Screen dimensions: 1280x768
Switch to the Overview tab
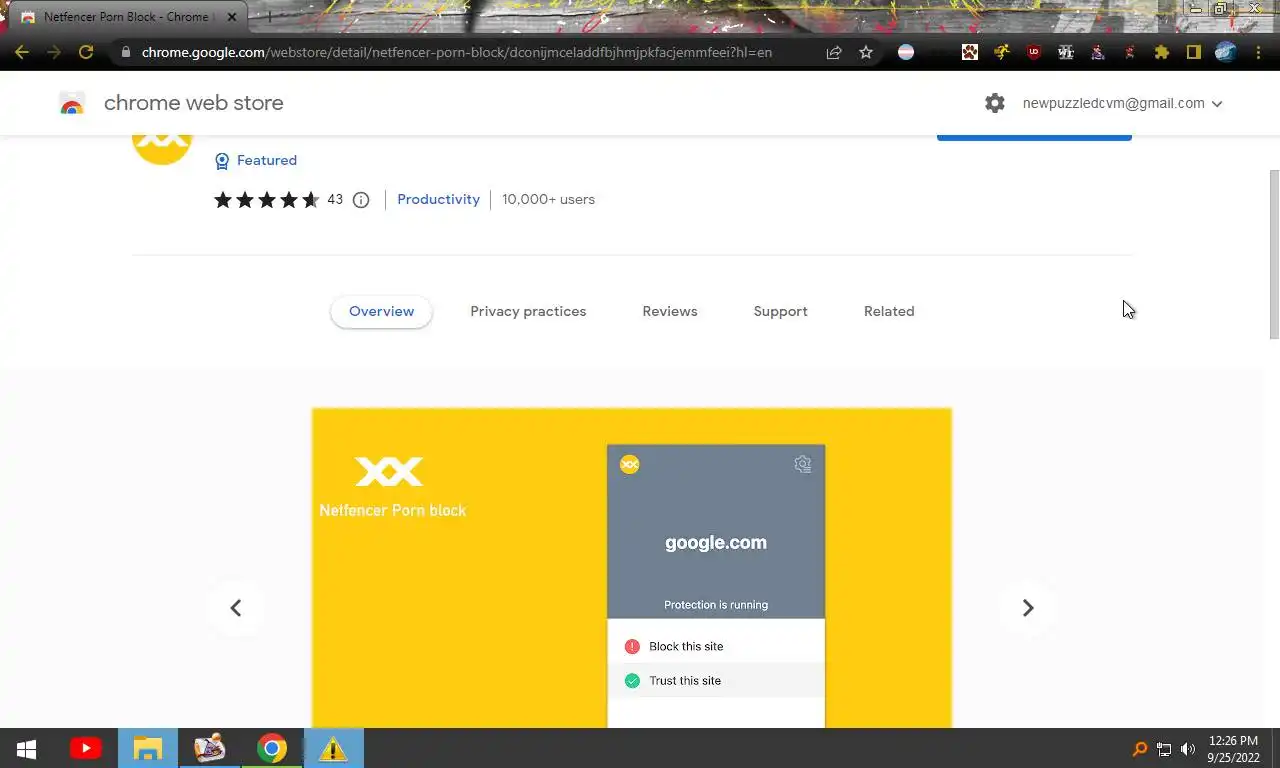pyautogui.click(x=381, y=311)
